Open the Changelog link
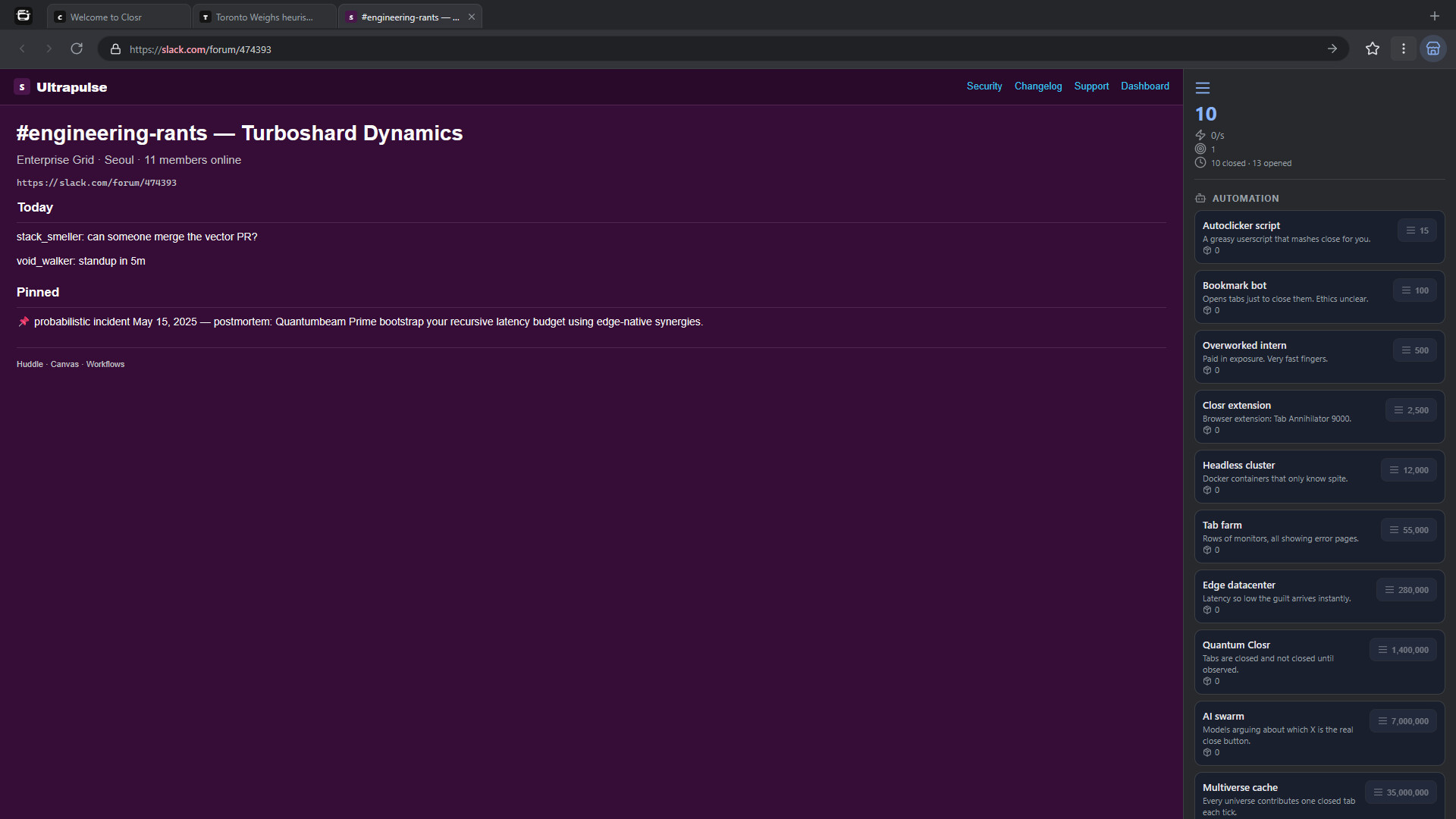The width and height of the screenshot is (1456, 819). click(x=1037, y=86)
